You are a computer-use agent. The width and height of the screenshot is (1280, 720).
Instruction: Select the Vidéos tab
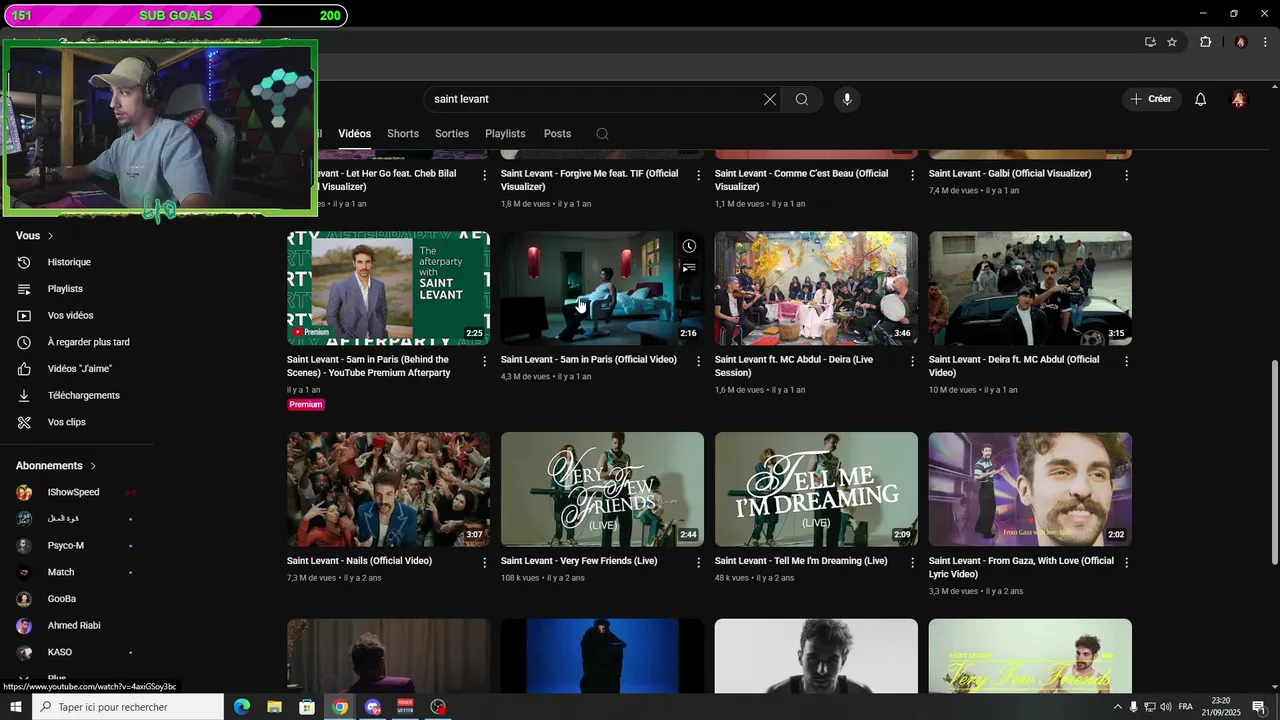pyautogui.click(x=354, y=134)
